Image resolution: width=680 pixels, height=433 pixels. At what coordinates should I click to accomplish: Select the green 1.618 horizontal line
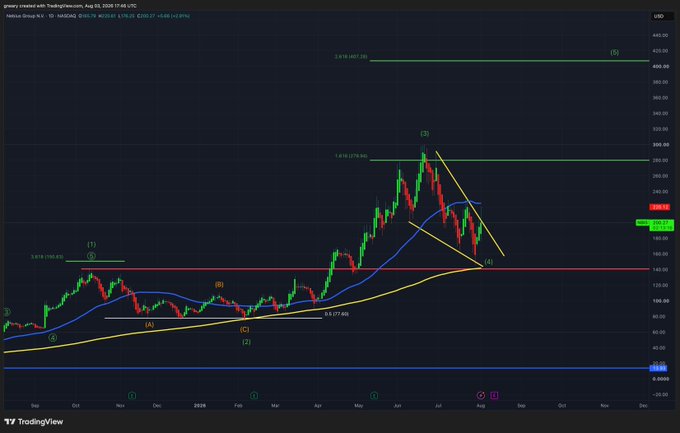pyautogui.click(x=509, y=161)
